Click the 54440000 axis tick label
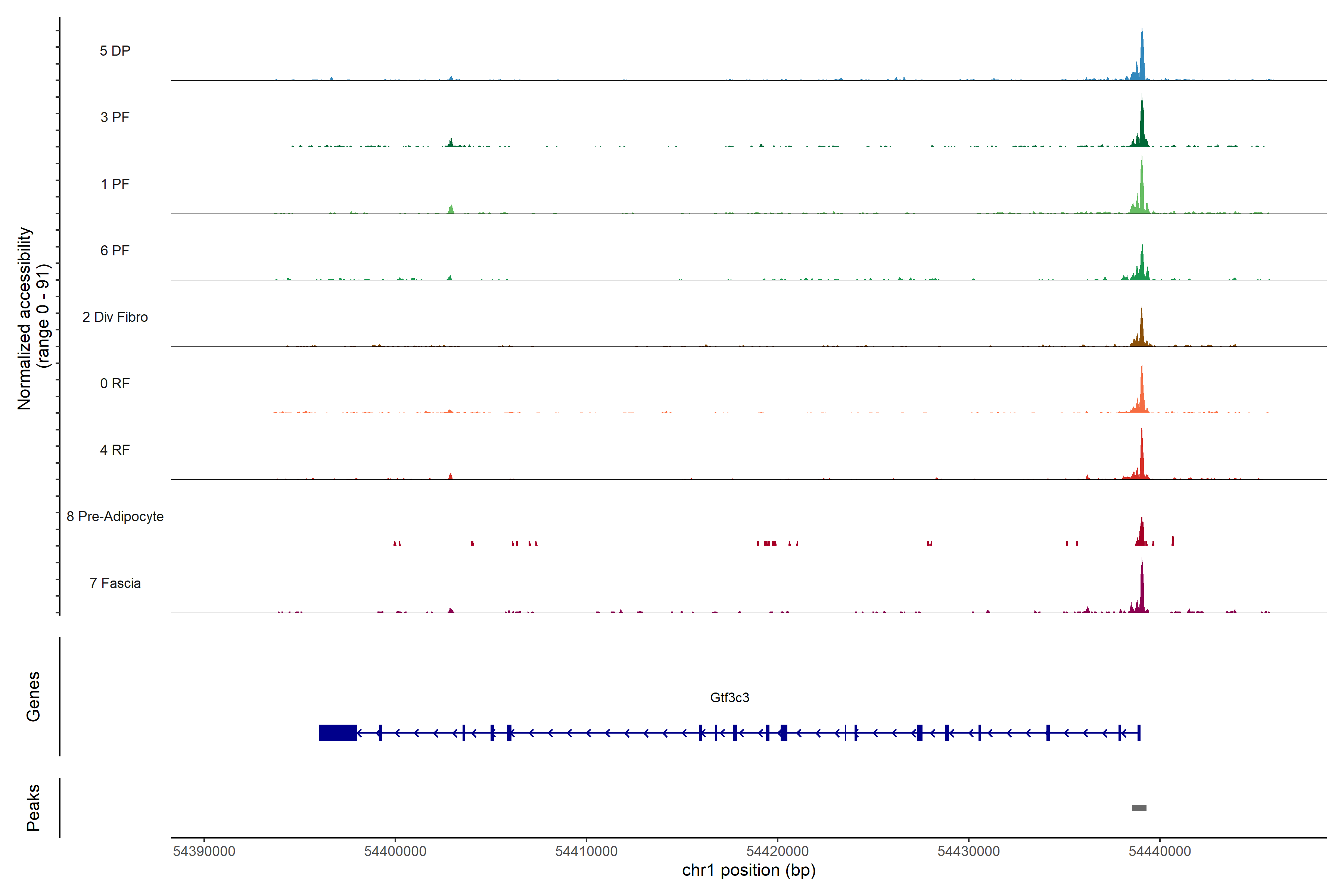This screenshot has width=1344, height=896. pos(1160,851)
